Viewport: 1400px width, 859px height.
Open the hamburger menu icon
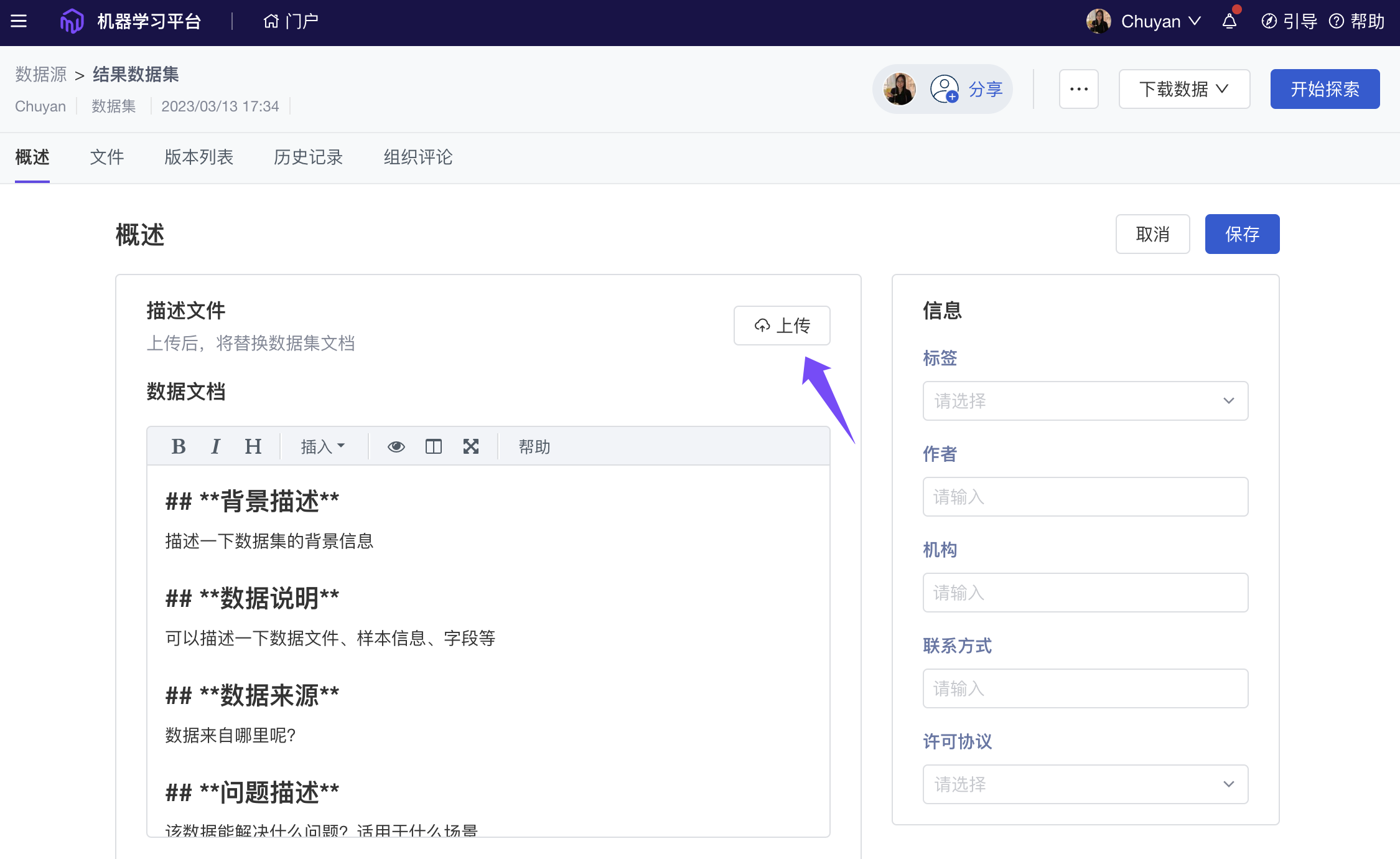pyautogui.click(x=19, y=21)
